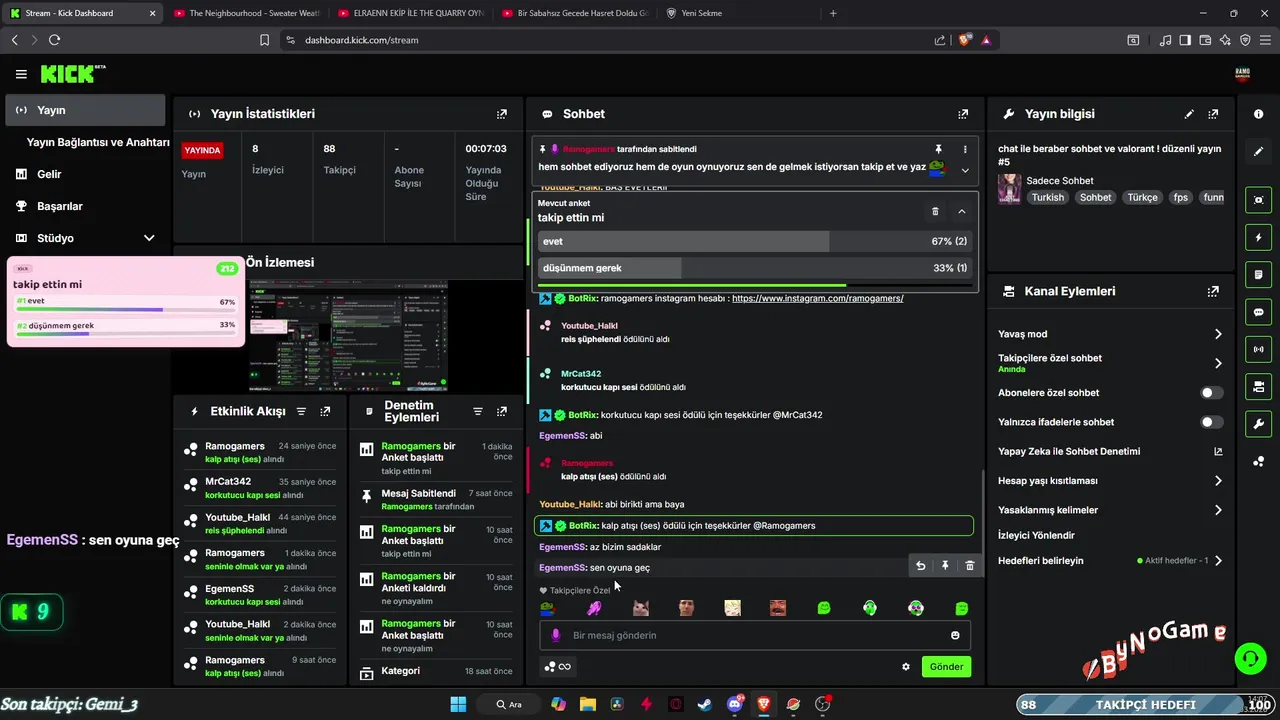Image resolution: width=1280 pixels, height=720 pixels.
Task: Click İzleyici Yönlendir action
Action: [x=1036, y=535]
